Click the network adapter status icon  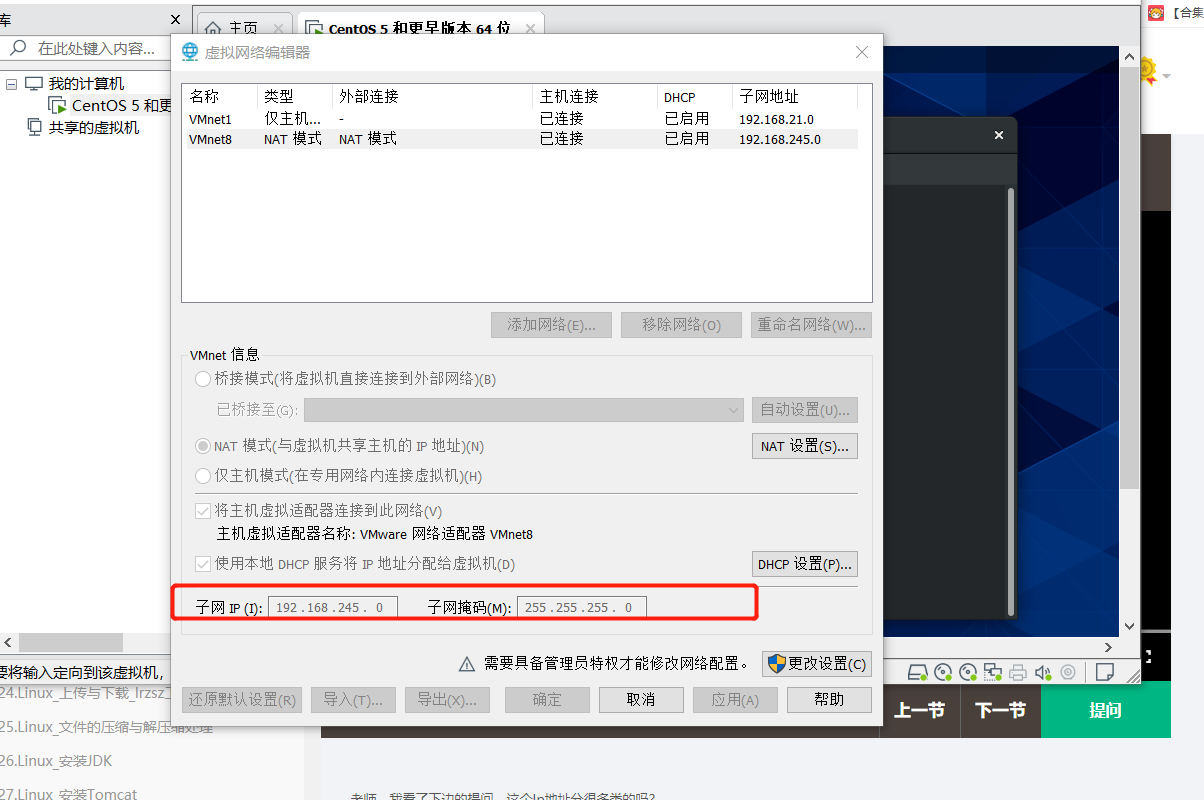click(x=993, y=671)
